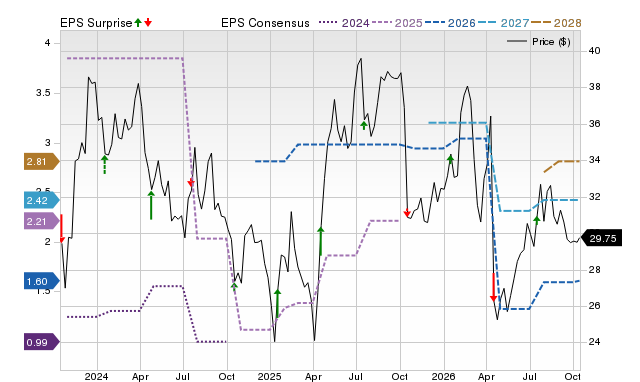Click the 2025 EPS consensus legend entry
The width and height of the screenshot is (640, 382).
(x=397, y=23)
